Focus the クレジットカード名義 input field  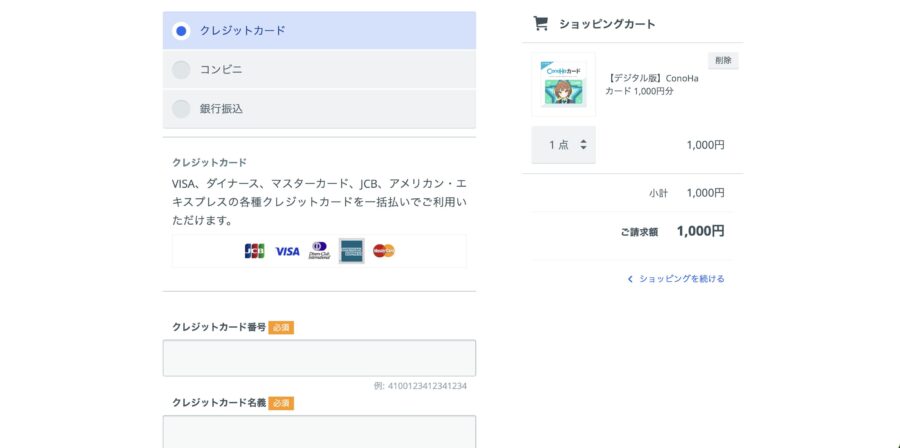click(x=319, y=432)
